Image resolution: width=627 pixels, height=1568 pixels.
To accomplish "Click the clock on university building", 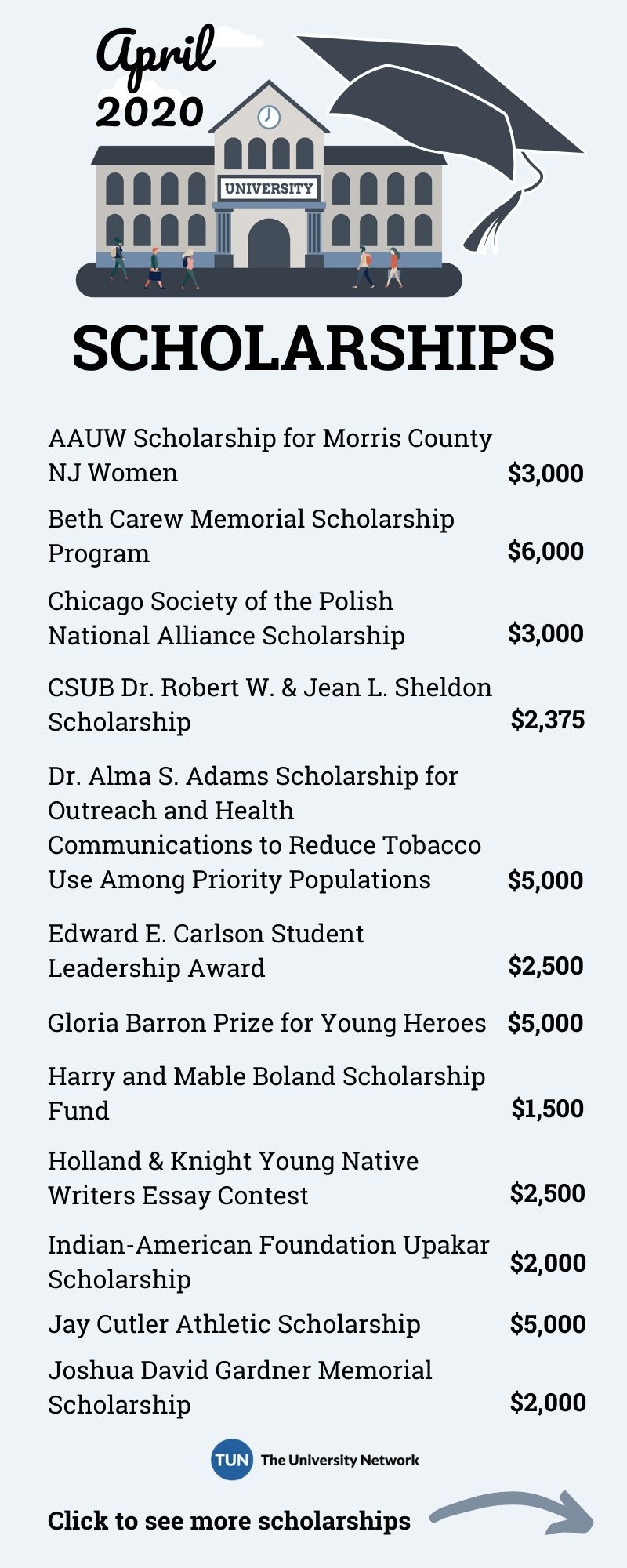I will 269,117.
